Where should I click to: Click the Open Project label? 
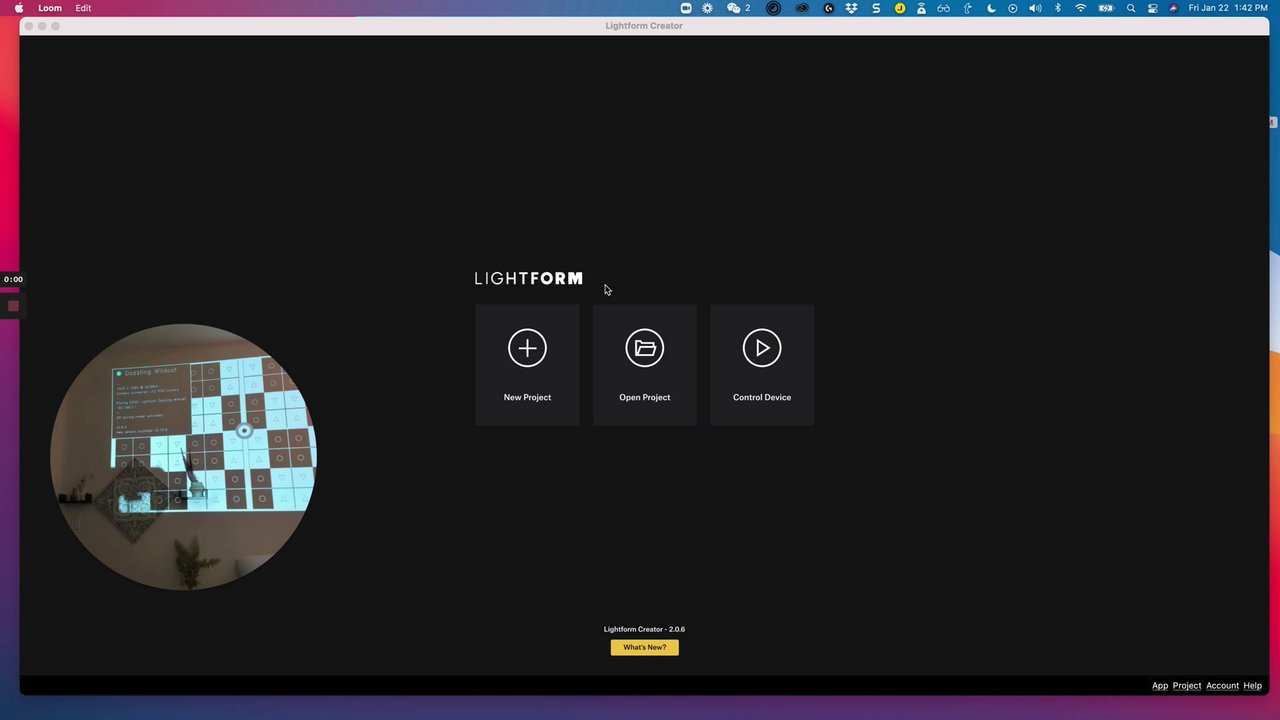645,397
